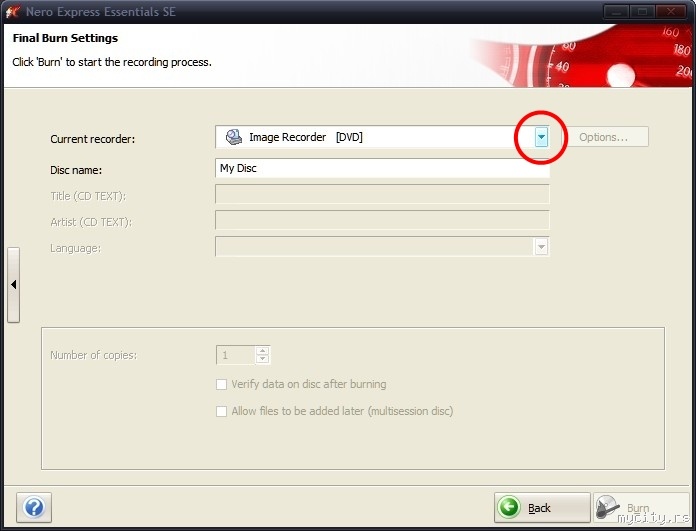Decrease number of copies with down arrow
The height and width of the screenshot is (531, 696).
click(262, 359)
